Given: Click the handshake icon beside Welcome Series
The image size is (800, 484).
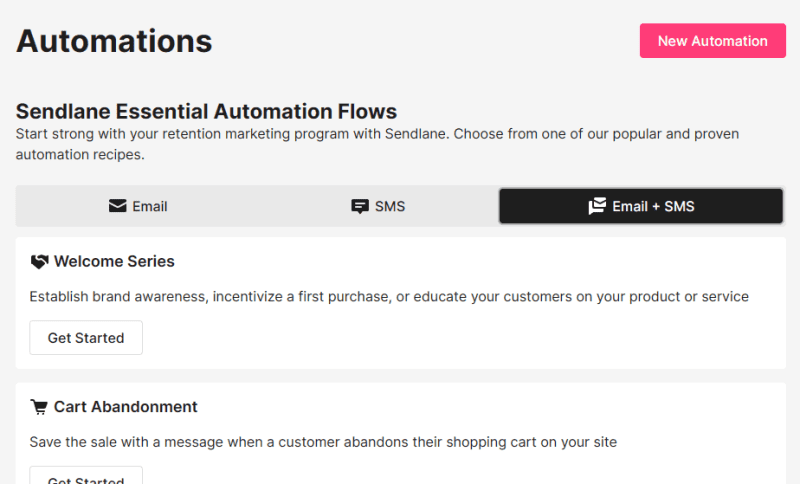Looking at the screenshot, I should tap(39, 262).
